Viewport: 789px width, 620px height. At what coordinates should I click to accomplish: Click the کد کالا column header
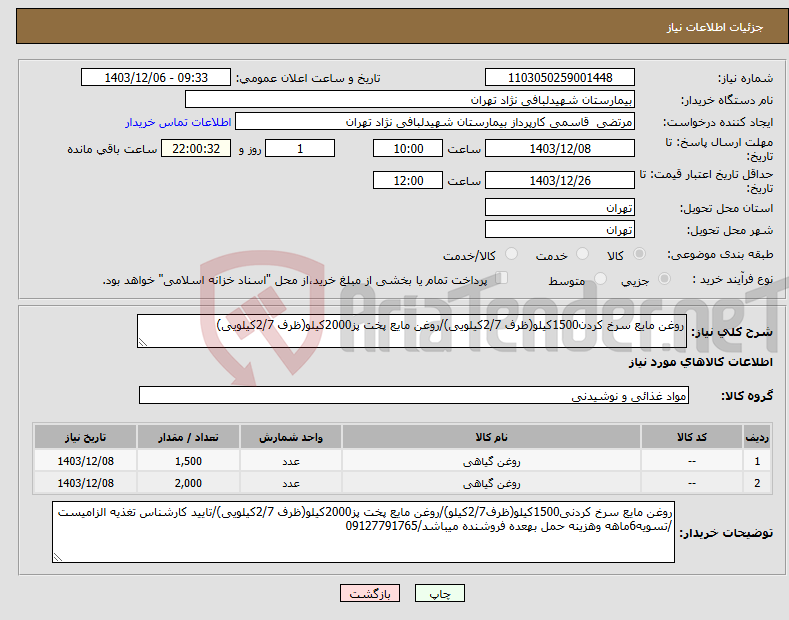tap(692, 437)
